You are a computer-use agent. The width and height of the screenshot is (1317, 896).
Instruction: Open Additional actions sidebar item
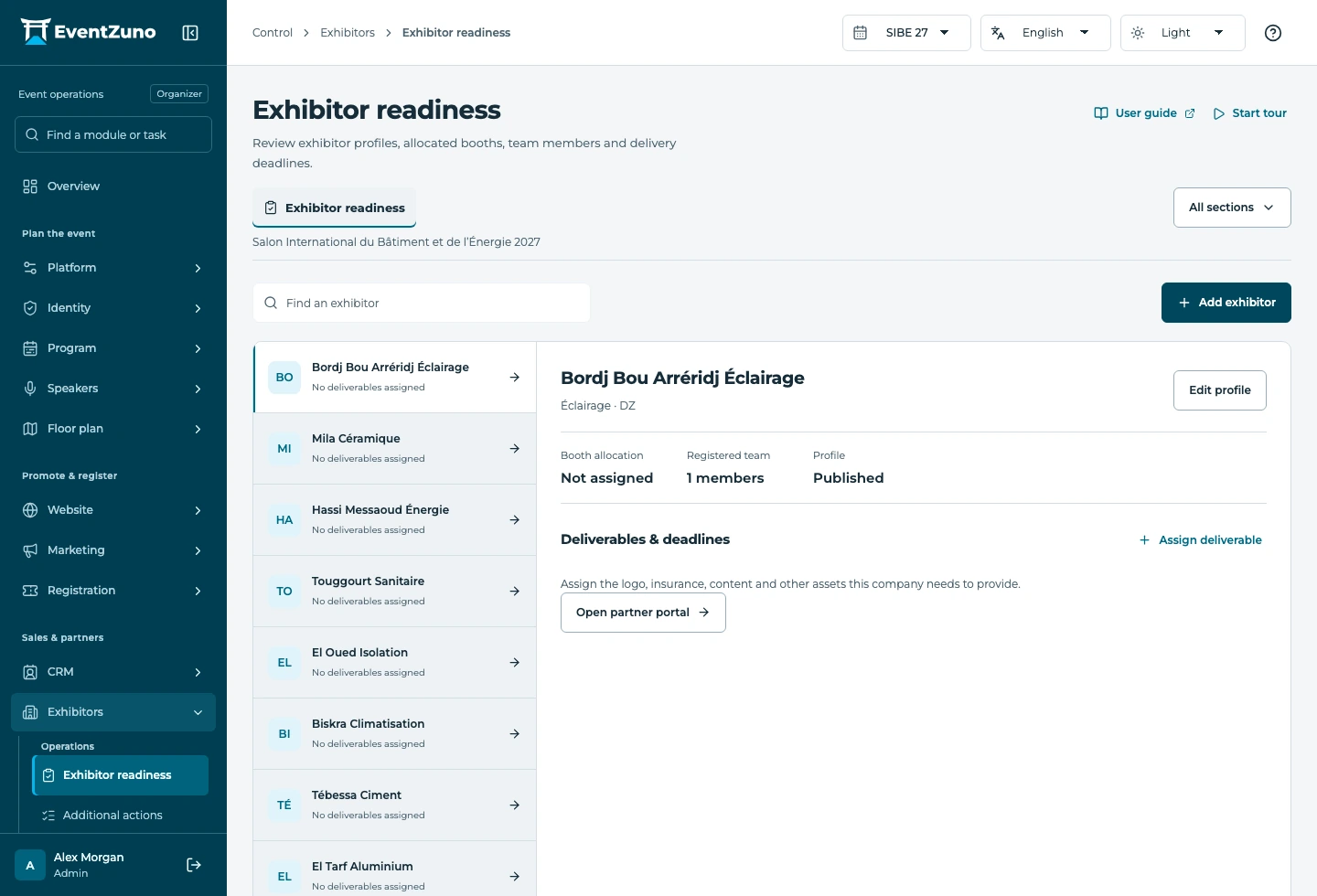point(121,816)
